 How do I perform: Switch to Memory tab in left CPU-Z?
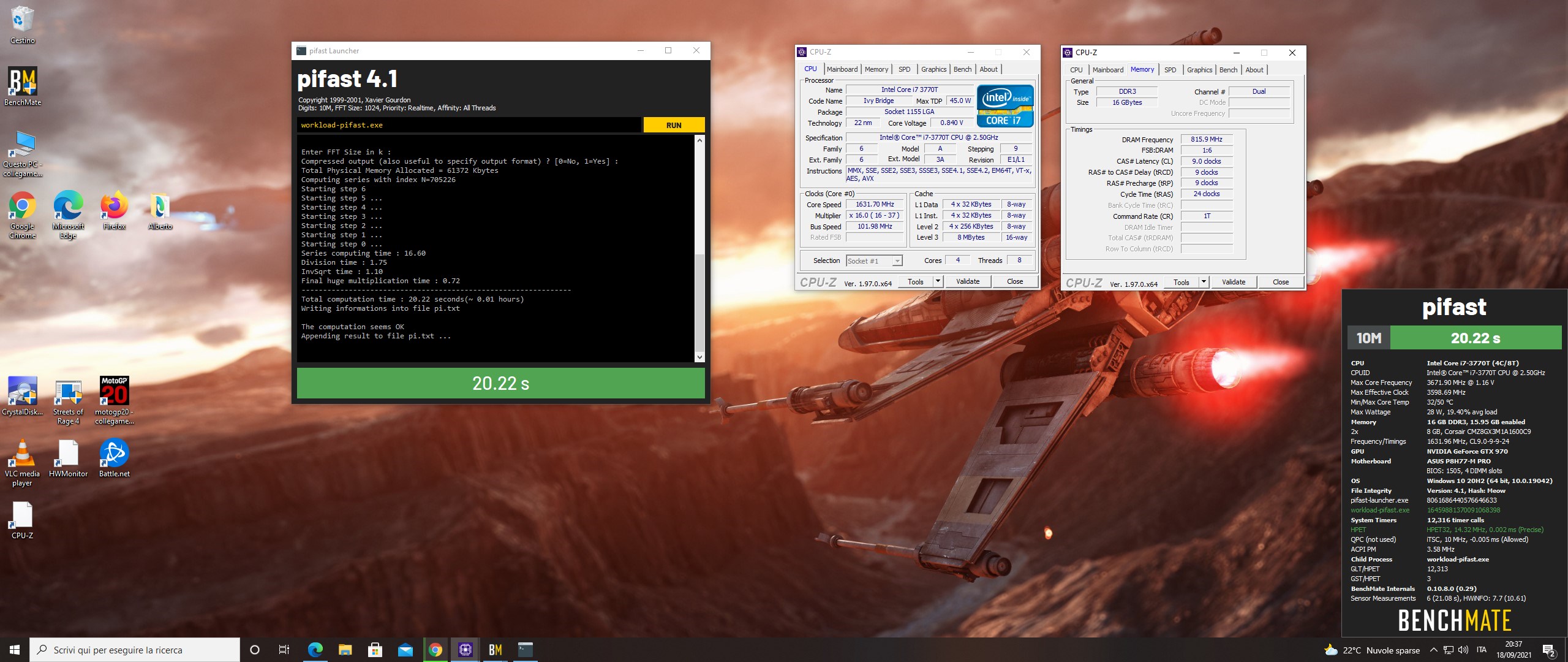pyautogui.click(x=876, y=69)
